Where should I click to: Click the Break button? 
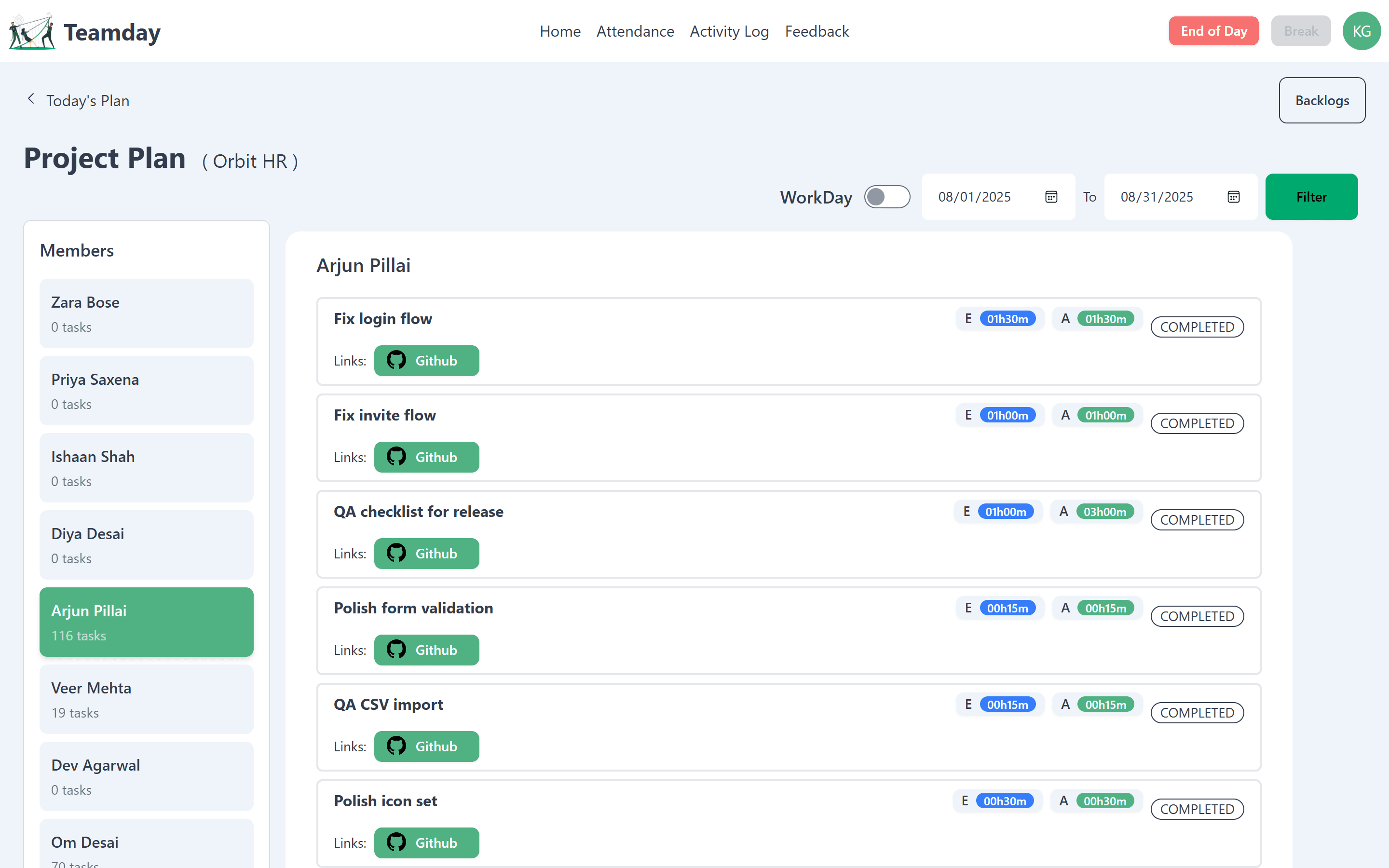pyautogui.click(x=1301, y=31)
